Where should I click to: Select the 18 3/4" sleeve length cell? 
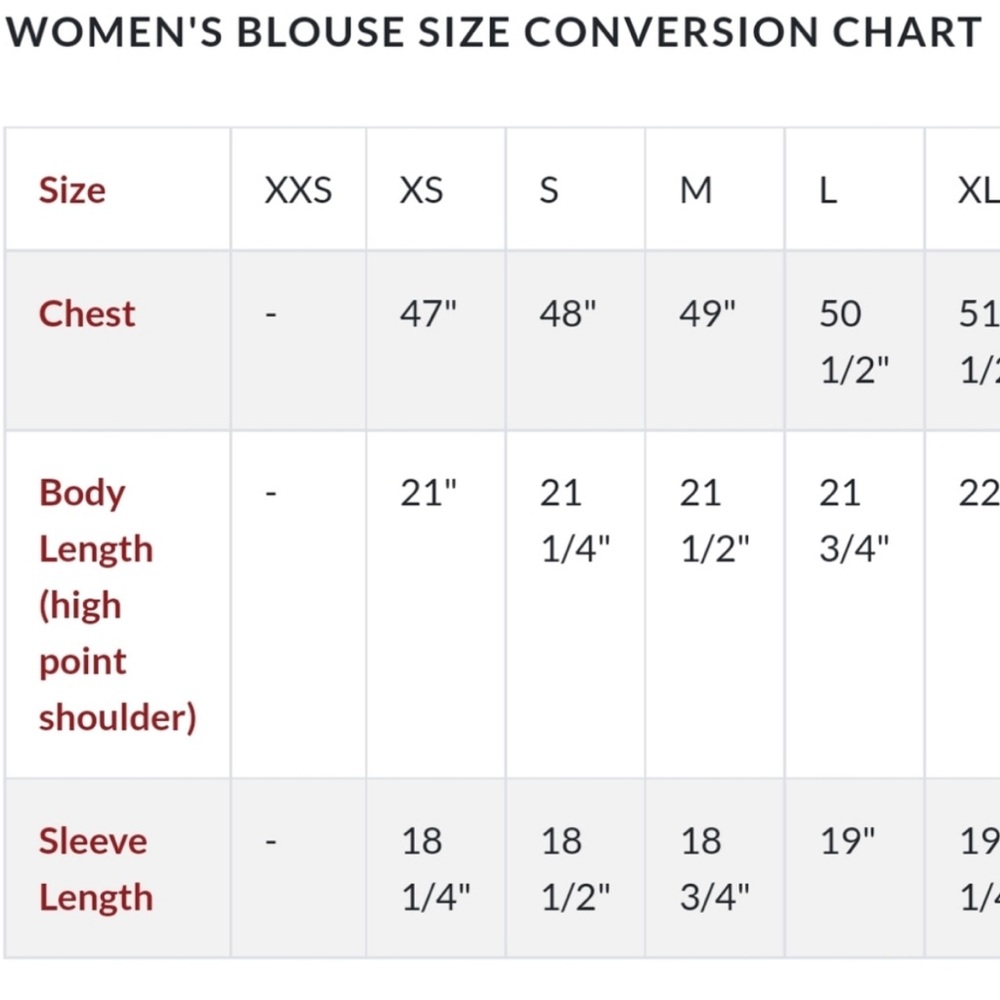tap(714, 869)
